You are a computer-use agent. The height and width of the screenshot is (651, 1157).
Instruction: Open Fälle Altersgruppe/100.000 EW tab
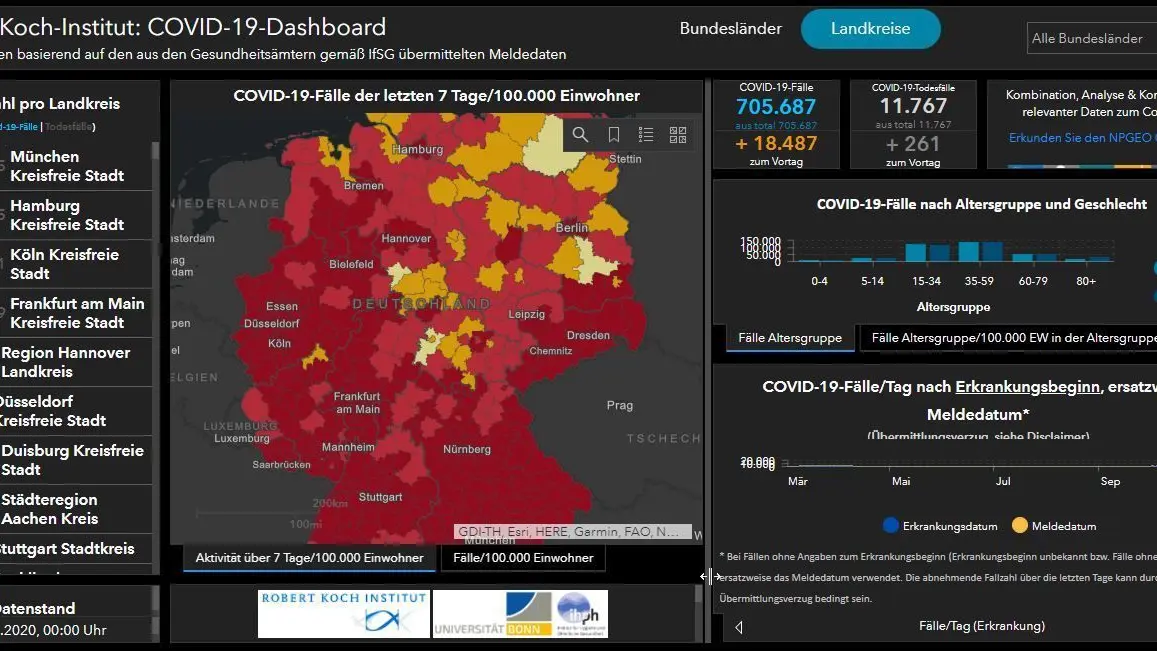tap(1009, 338)
